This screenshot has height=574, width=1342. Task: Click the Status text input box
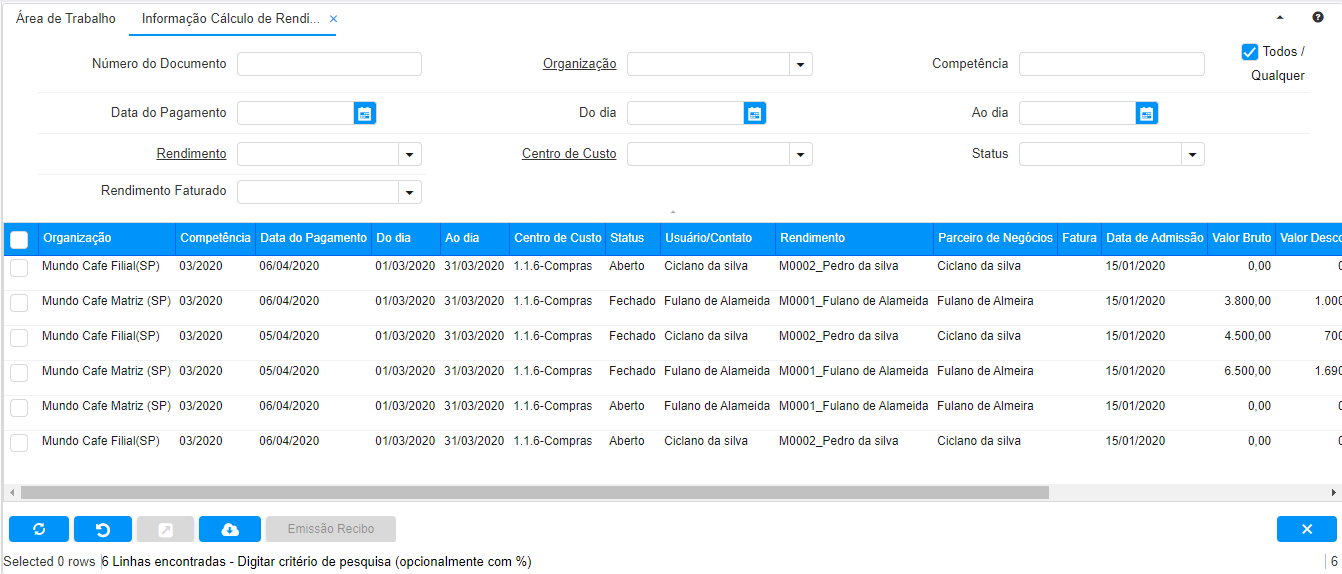1100,154
